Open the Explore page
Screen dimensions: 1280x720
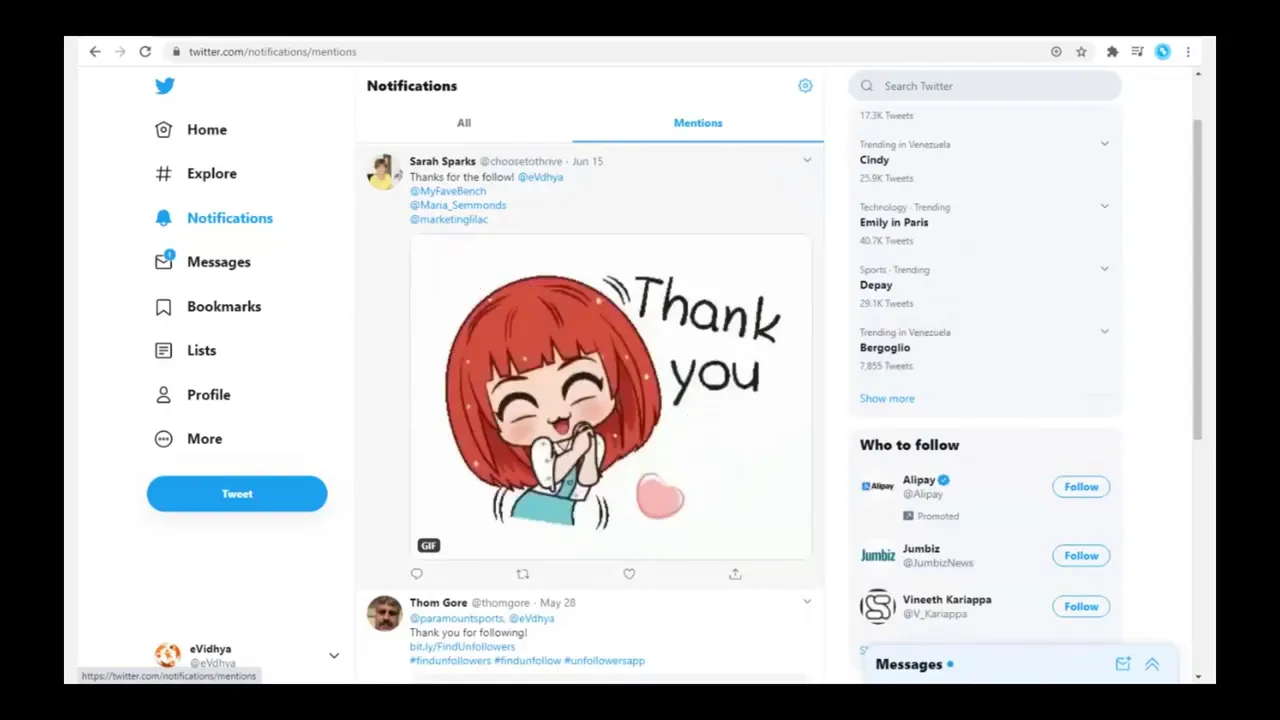pos(212,174)
